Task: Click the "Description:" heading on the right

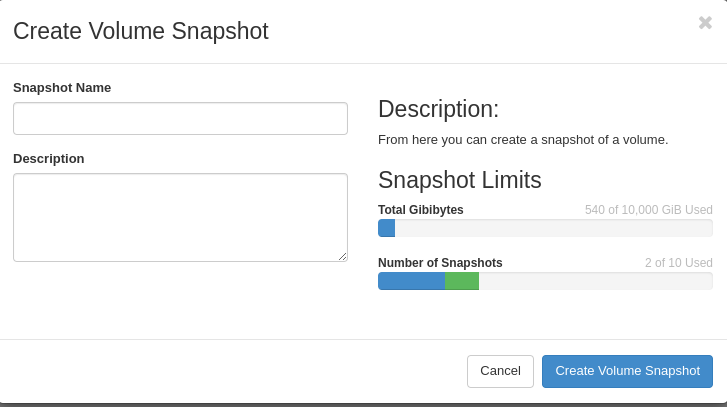Action: point(438,109)
